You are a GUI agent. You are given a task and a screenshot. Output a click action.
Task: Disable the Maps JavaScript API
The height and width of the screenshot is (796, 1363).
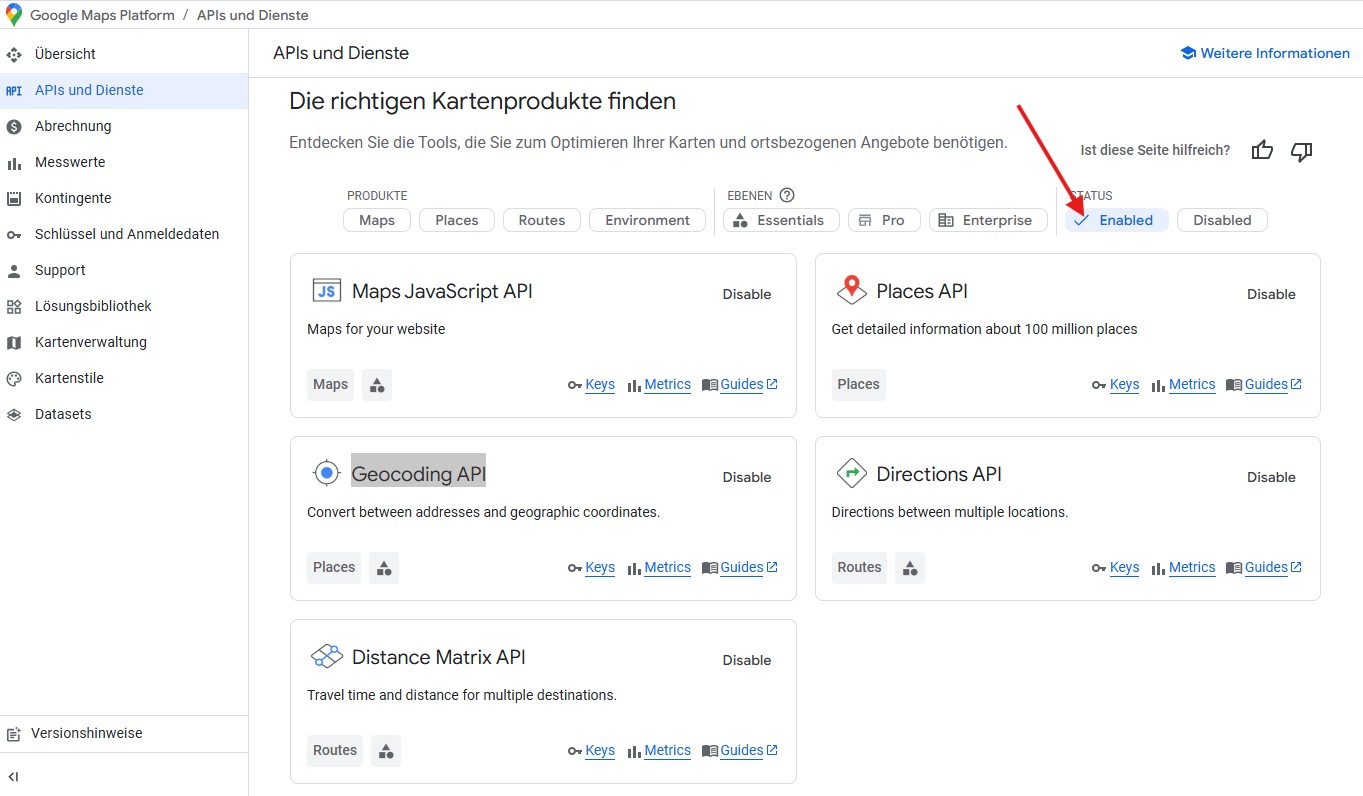746,294
